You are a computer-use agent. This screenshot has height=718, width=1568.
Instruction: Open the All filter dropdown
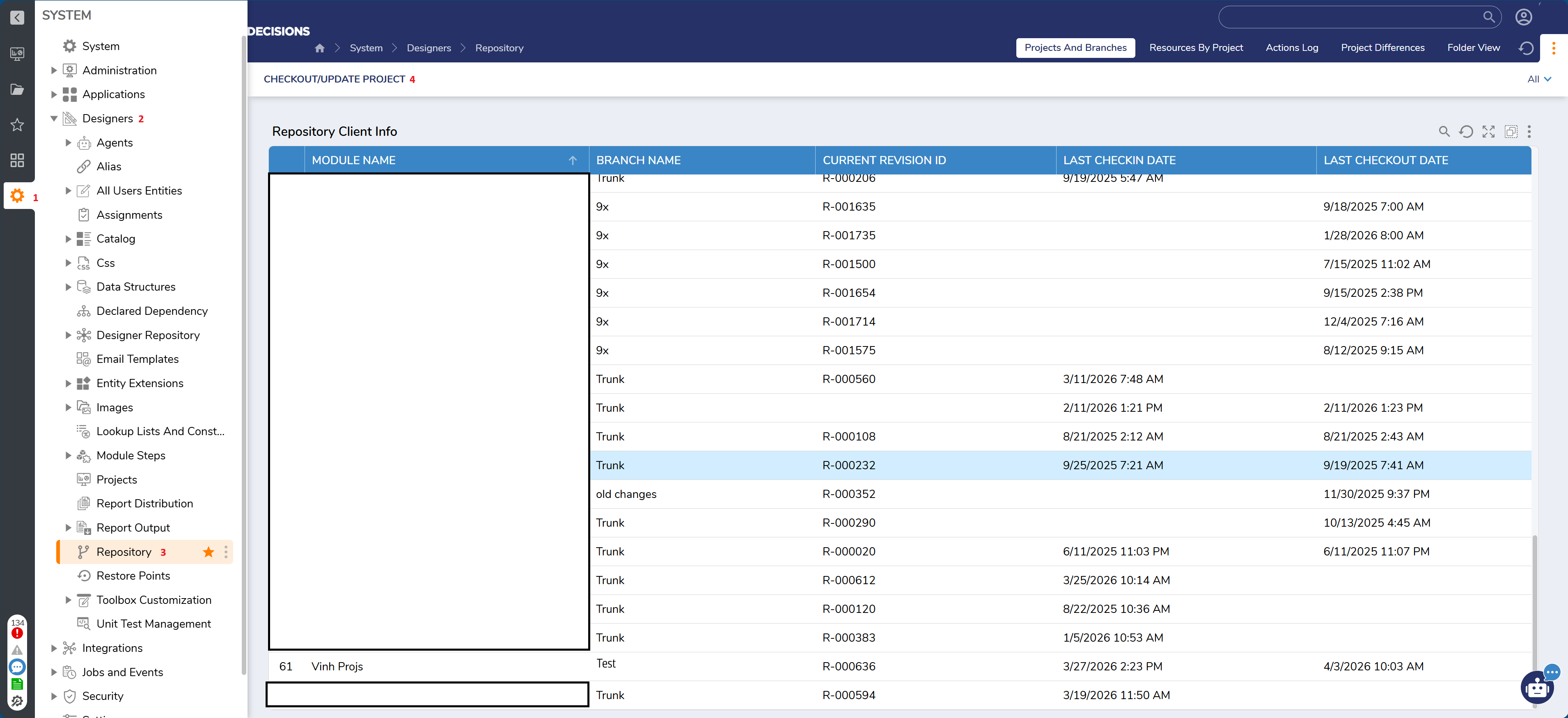1539,79
